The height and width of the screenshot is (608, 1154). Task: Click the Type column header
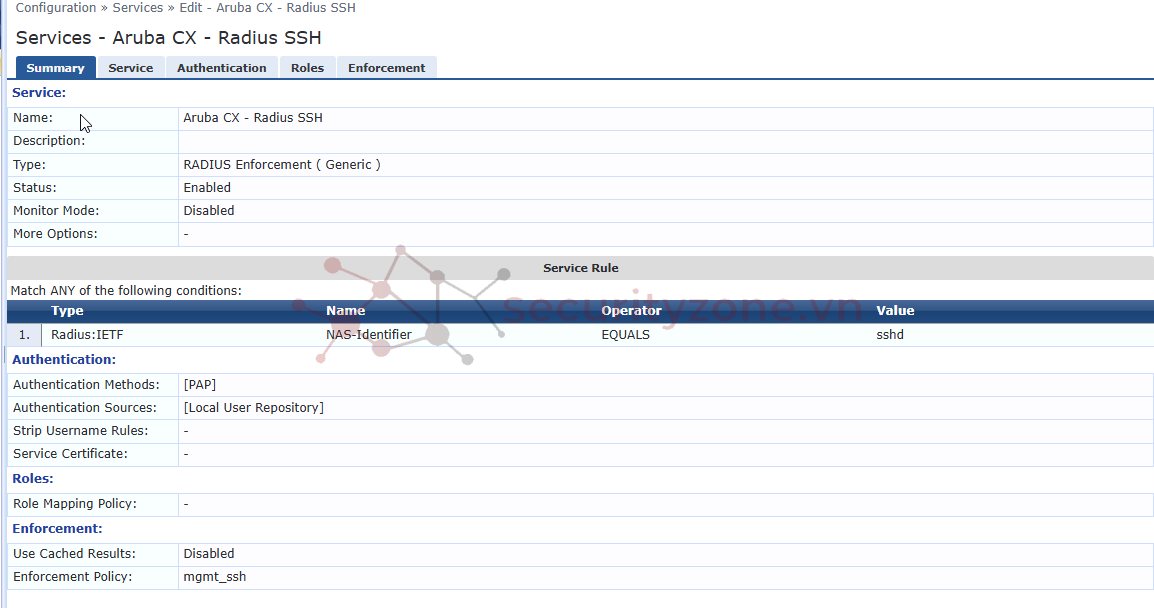click(67, 311)
